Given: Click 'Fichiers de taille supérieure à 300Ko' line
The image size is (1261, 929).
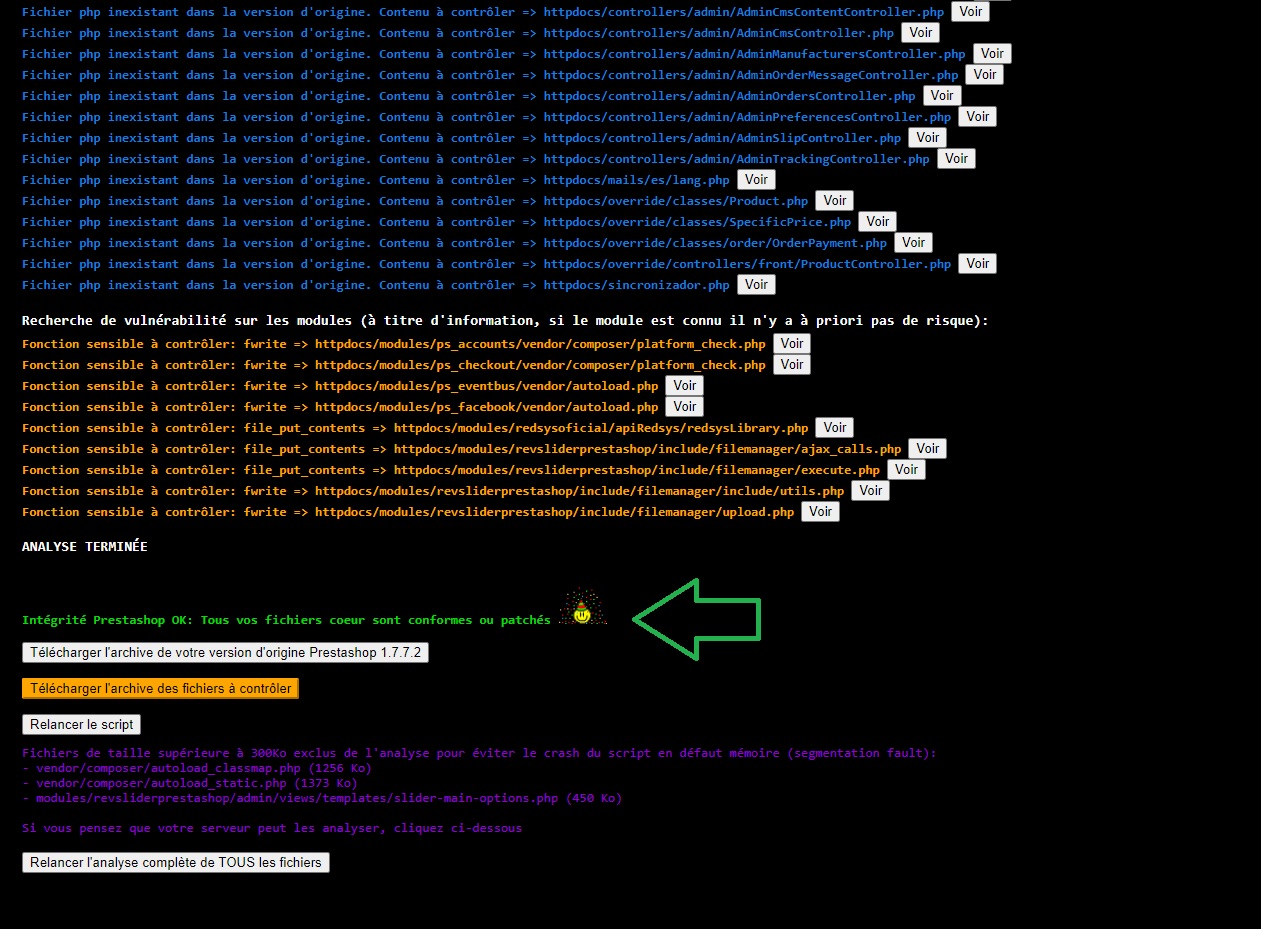Looking at the screenshot, I should point(479,753).
